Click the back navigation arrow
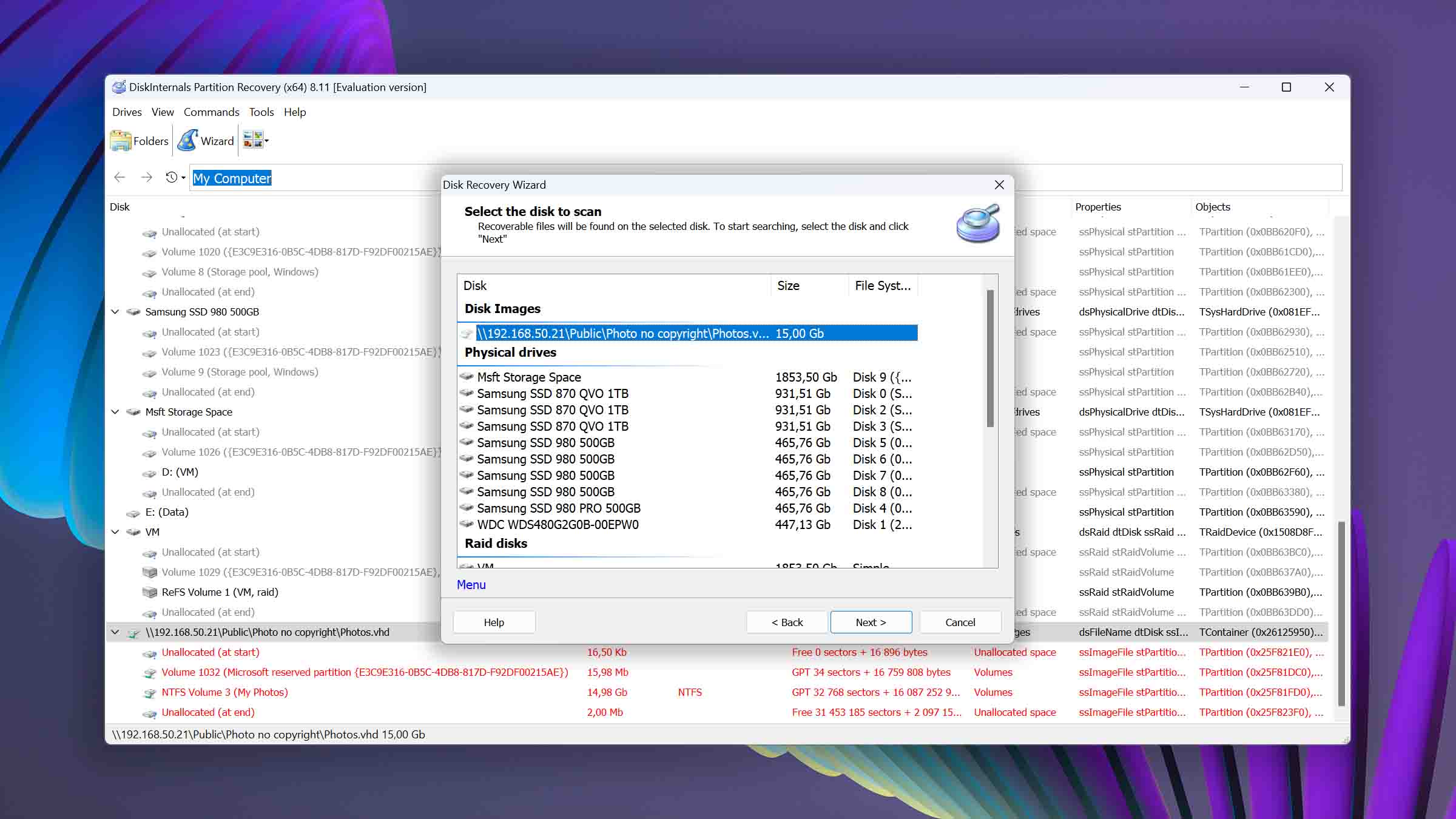The width and height of the screenshot is (1456, 819). (120, 177)
